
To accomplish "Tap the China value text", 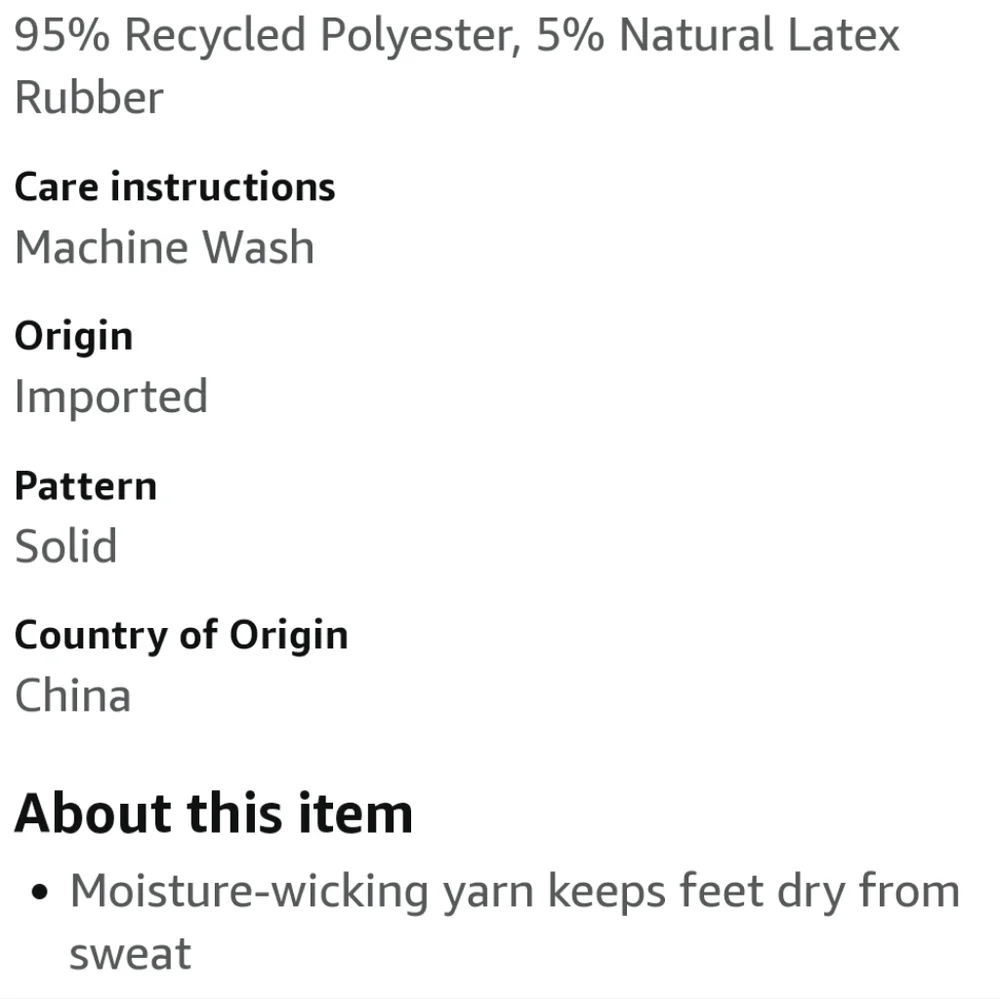I will tap(73, 695).
